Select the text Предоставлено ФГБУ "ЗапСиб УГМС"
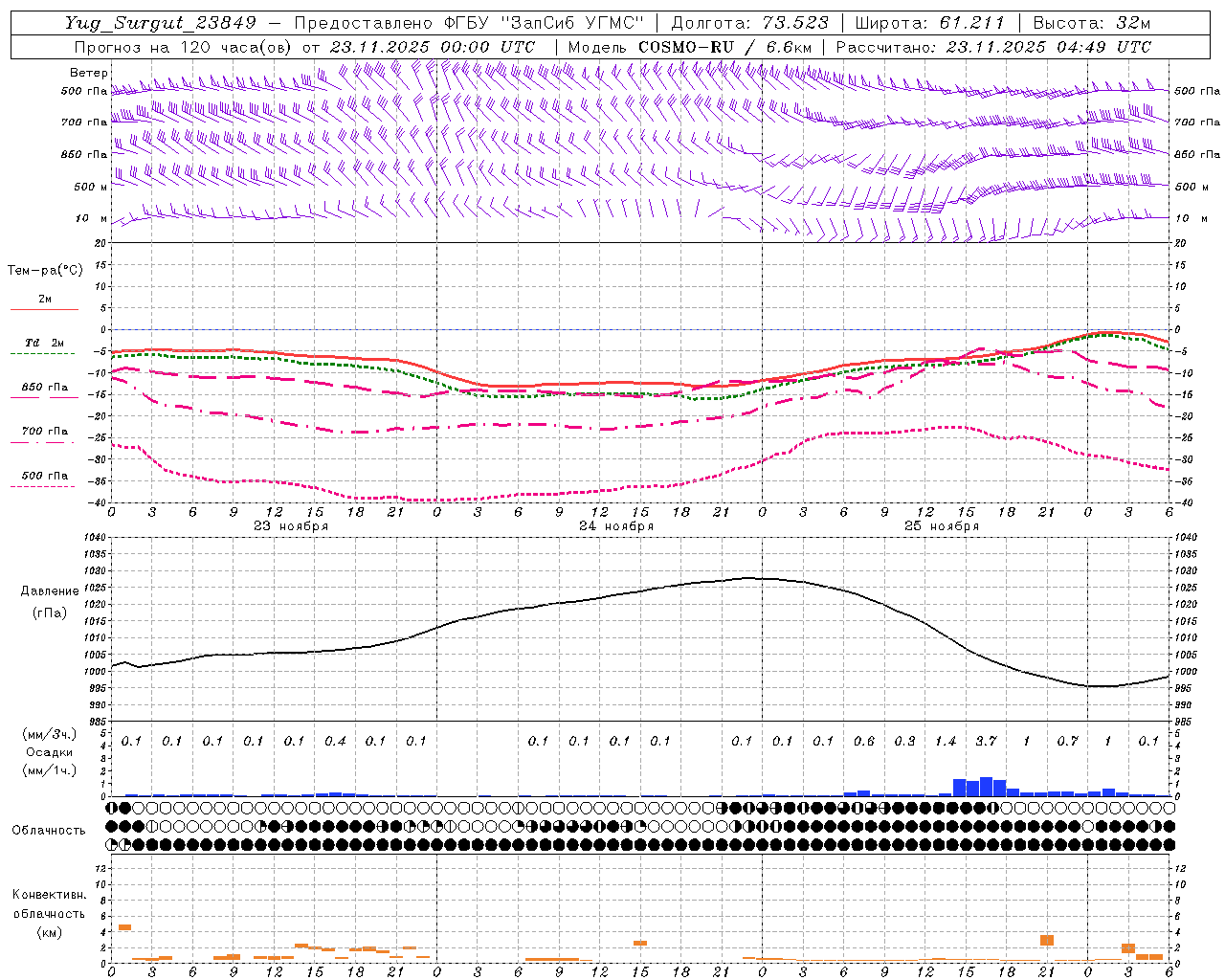 (x=469, y=23)
